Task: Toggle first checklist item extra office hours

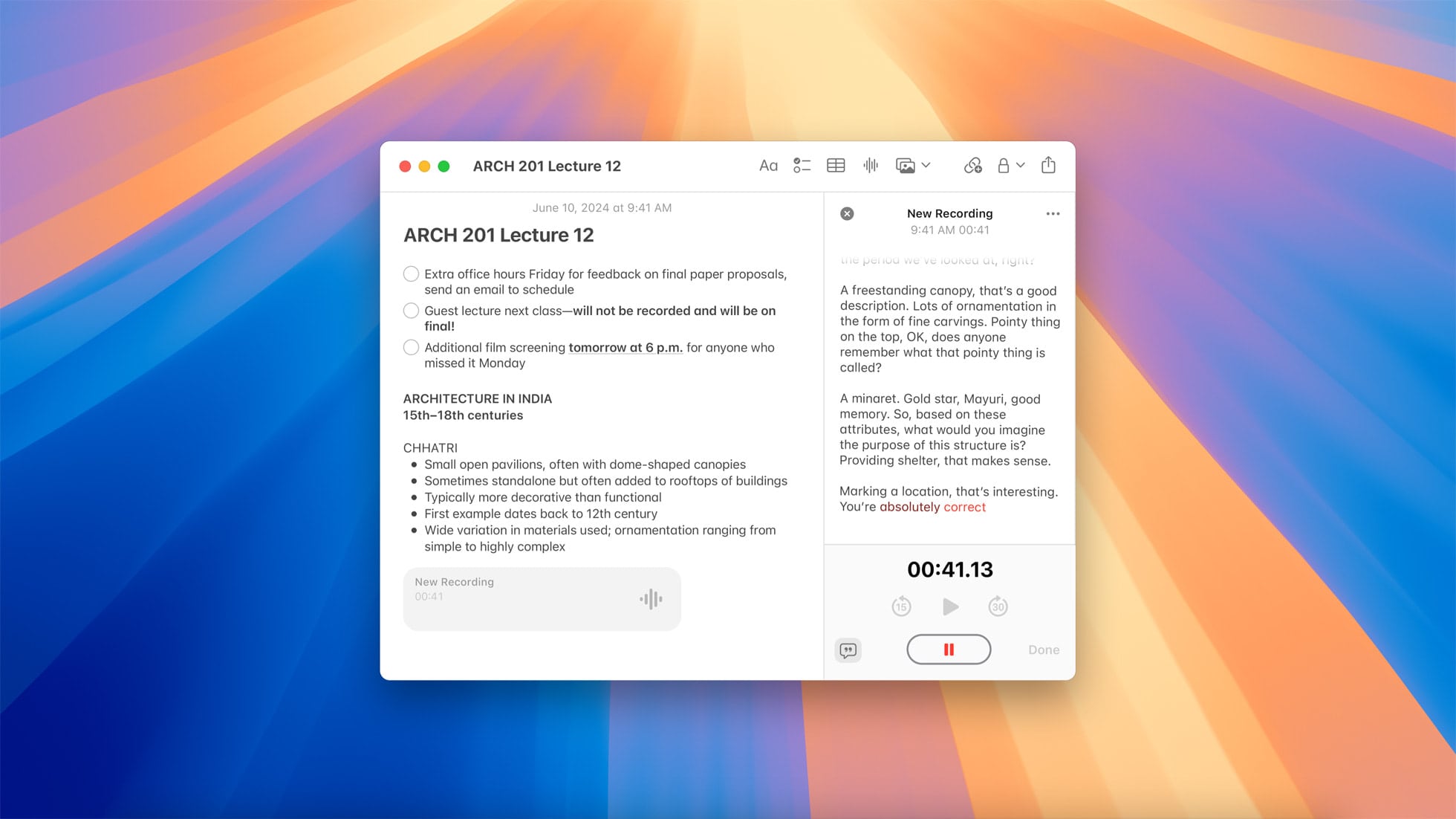Action: (410, 273)
